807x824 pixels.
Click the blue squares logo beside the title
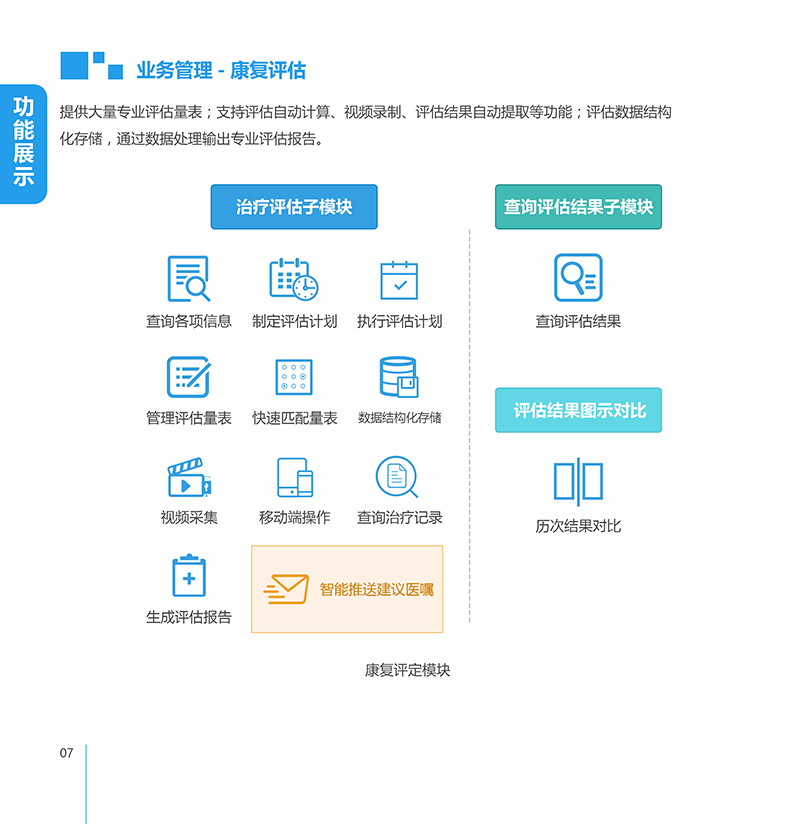point(92,66)
